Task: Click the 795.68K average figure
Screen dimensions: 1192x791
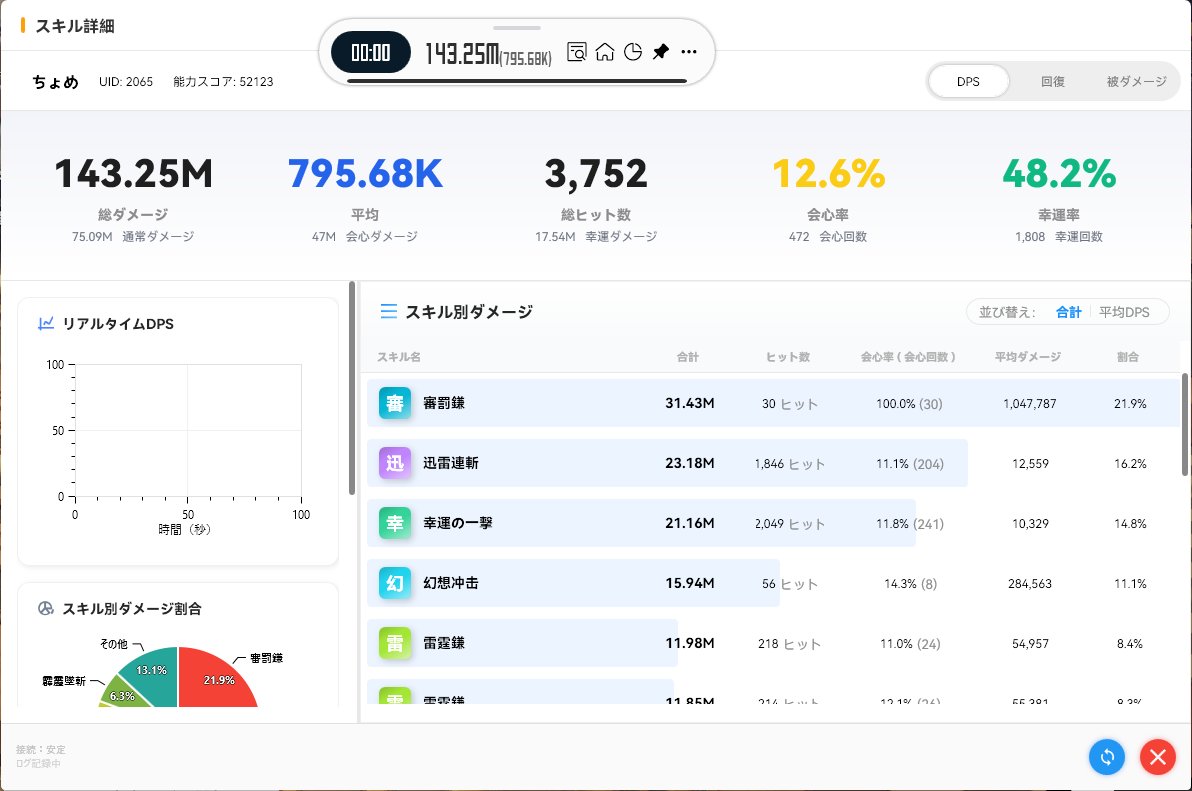Action: tap(365, 174)
